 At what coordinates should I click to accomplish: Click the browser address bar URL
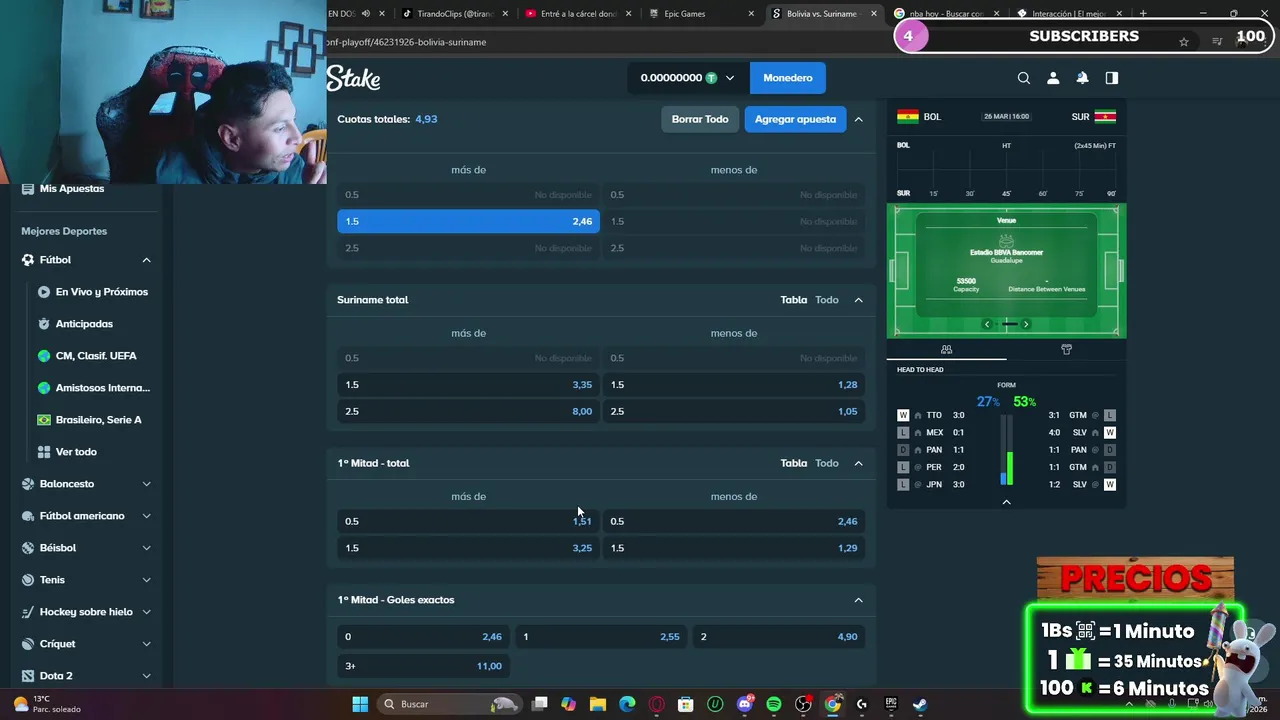pos(407,42)
